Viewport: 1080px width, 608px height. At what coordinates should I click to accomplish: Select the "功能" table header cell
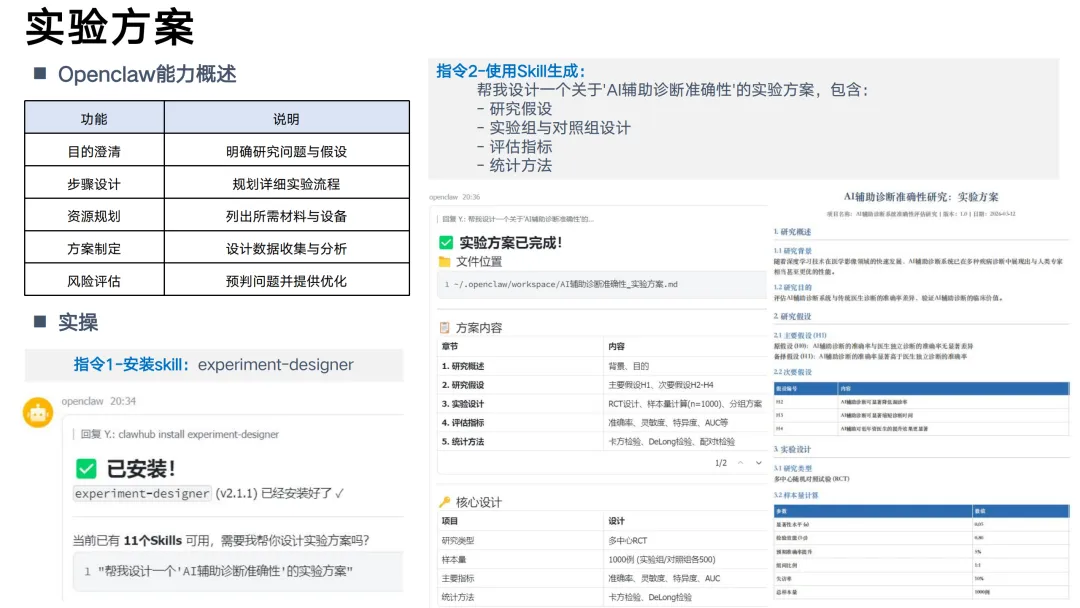click(x=94, y=118)
